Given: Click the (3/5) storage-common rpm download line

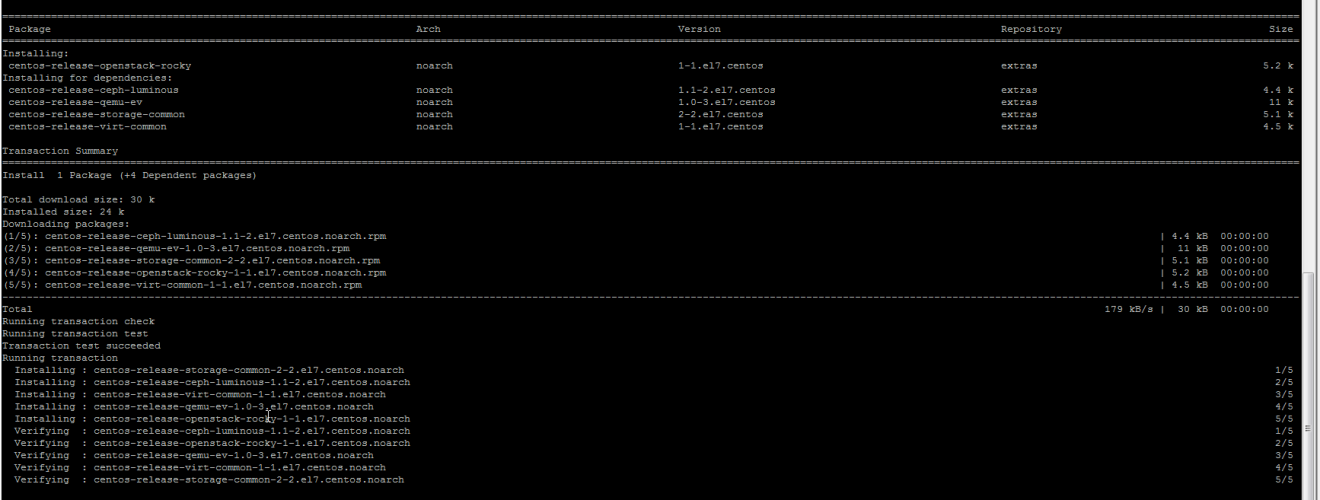Looking at the screenshot, I should click(x=635, y=260).
